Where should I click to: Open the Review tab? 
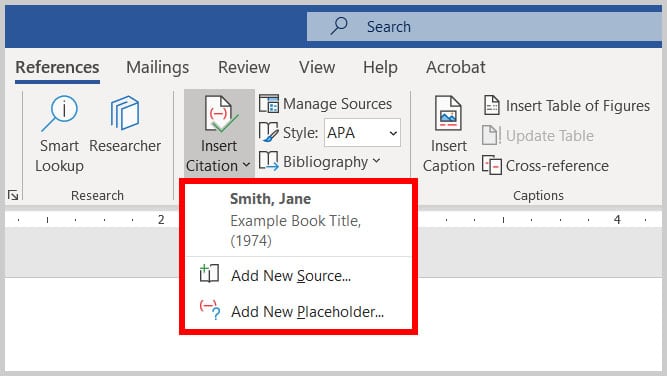click(x=244, y=67)
